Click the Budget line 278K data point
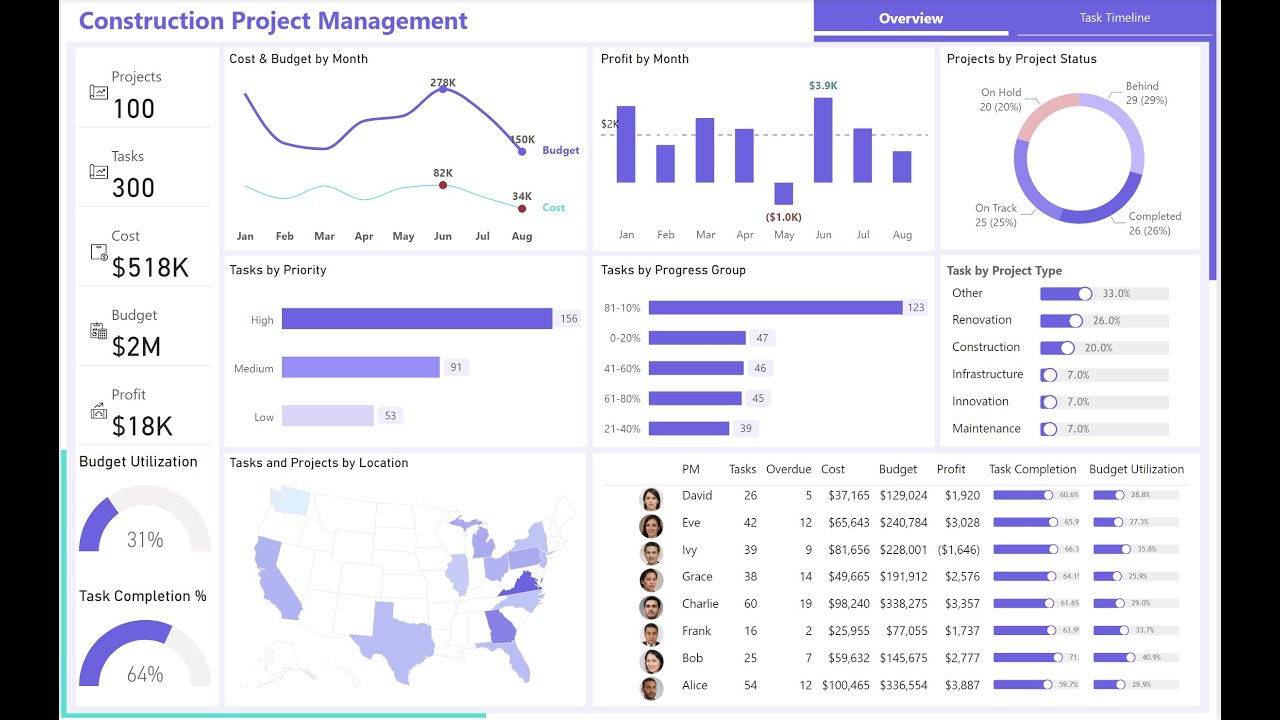Screen dimensions: 1280x720 coord(443,90)
